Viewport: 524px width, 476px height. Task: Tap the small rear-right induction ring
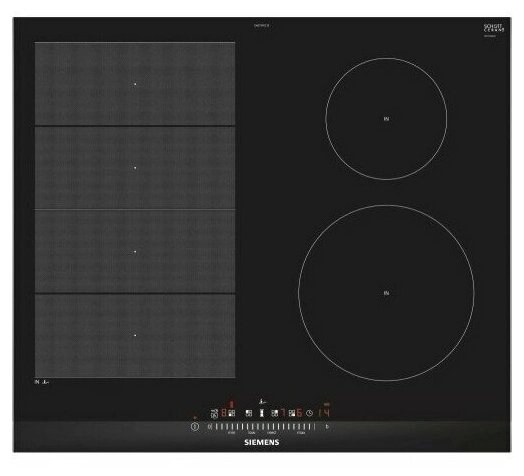pyautogui.click(x=386, y=119)
